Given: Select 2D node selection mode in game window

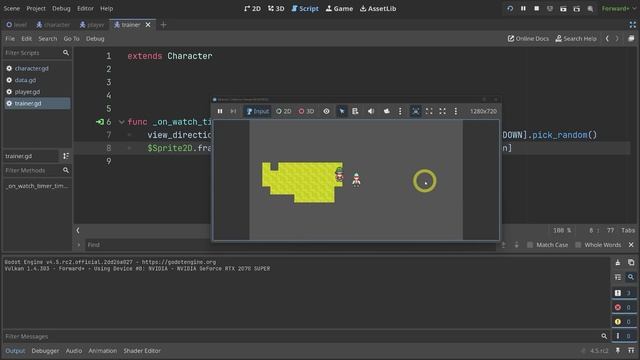Looking at the screenshot, I should coord(284,111).
